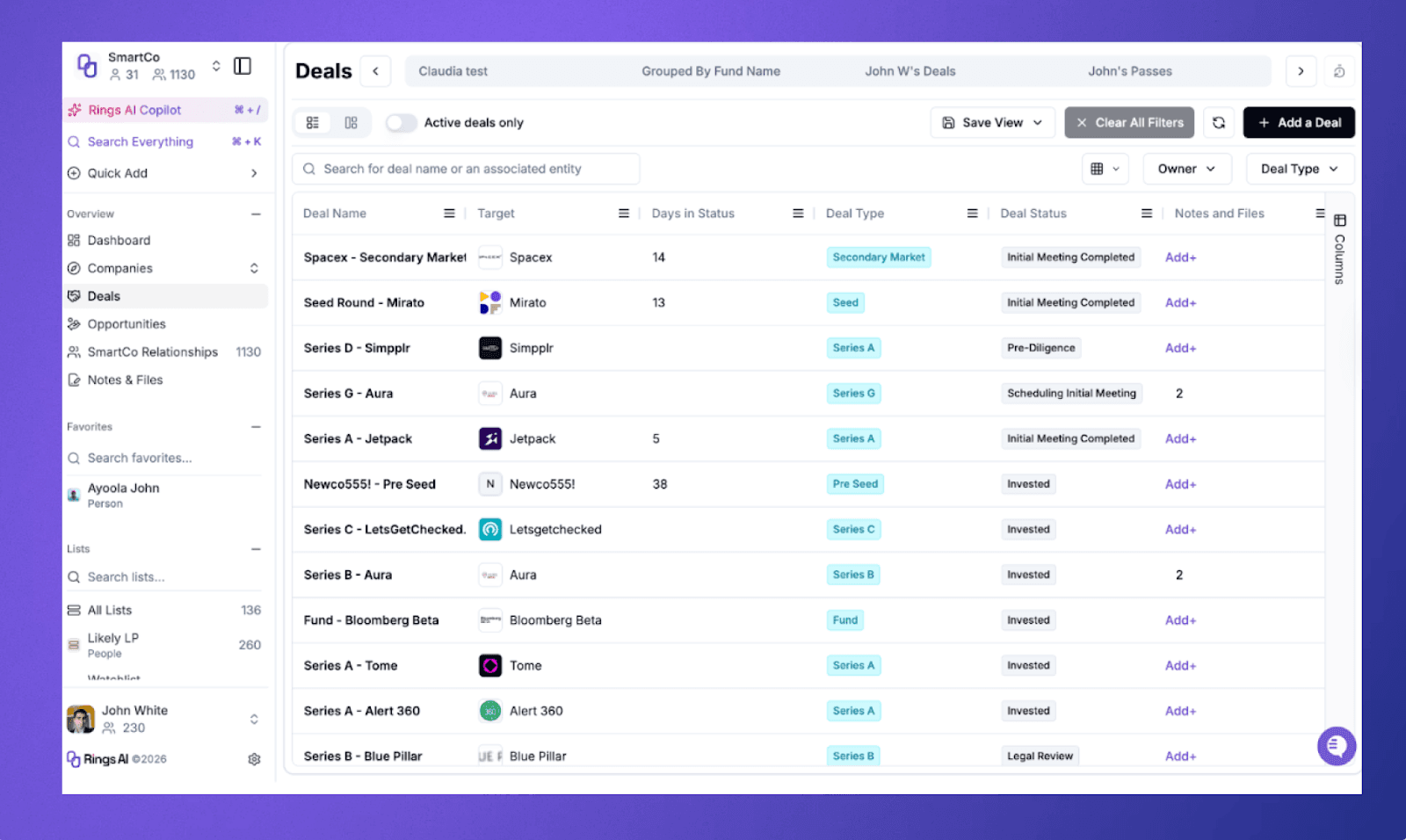This screenshot has height=840, width=1406.
Task: Collapse the left sidebar with the panel toggle
Action: (x=243, y=65)
